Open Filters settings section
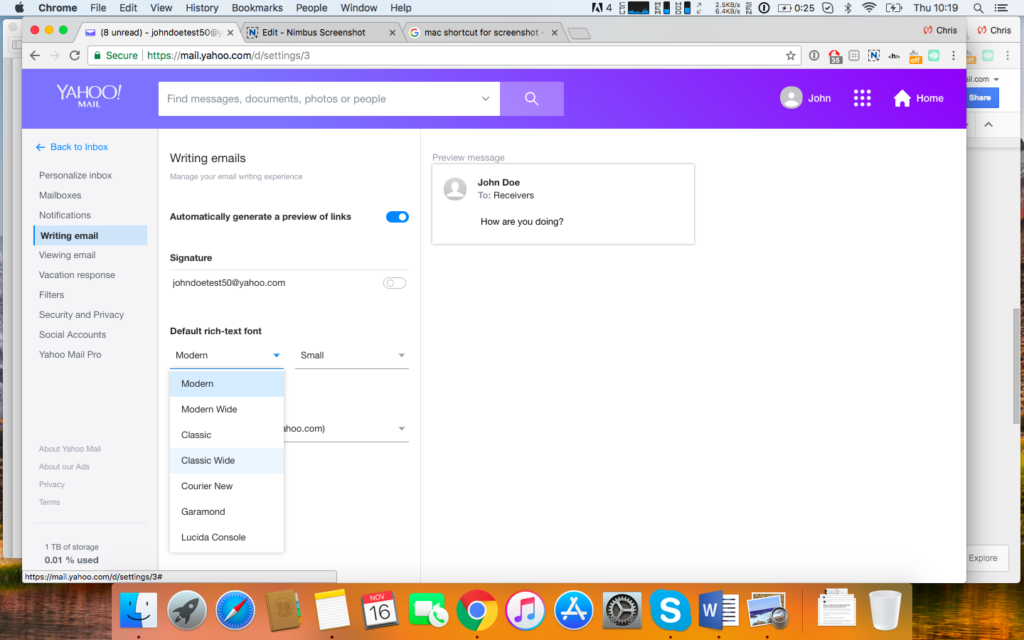The width and height of the screenshot is (1024, 640). (x=51, y=295)
